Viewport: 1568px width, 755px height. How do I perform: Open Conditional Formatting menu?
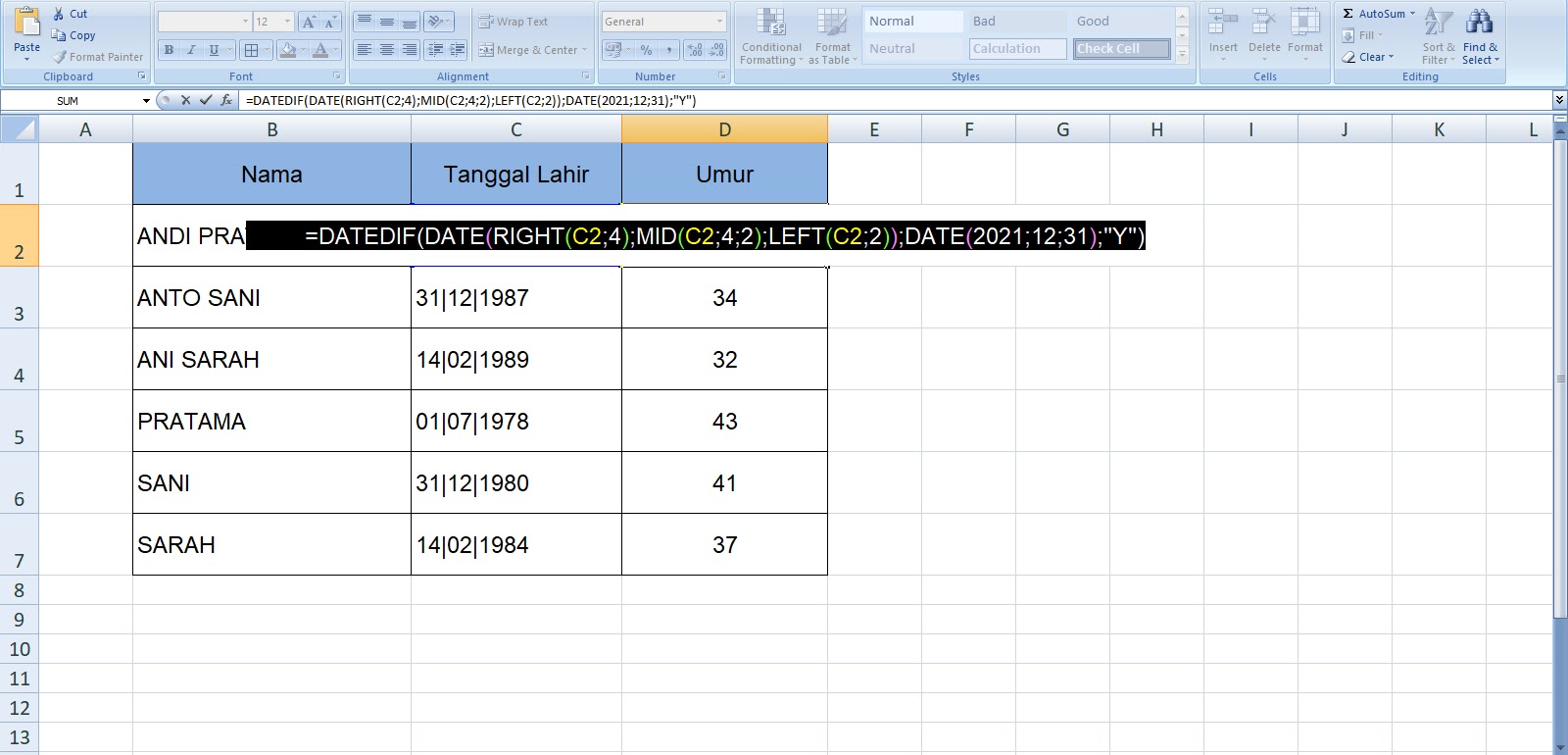[771, 37]
